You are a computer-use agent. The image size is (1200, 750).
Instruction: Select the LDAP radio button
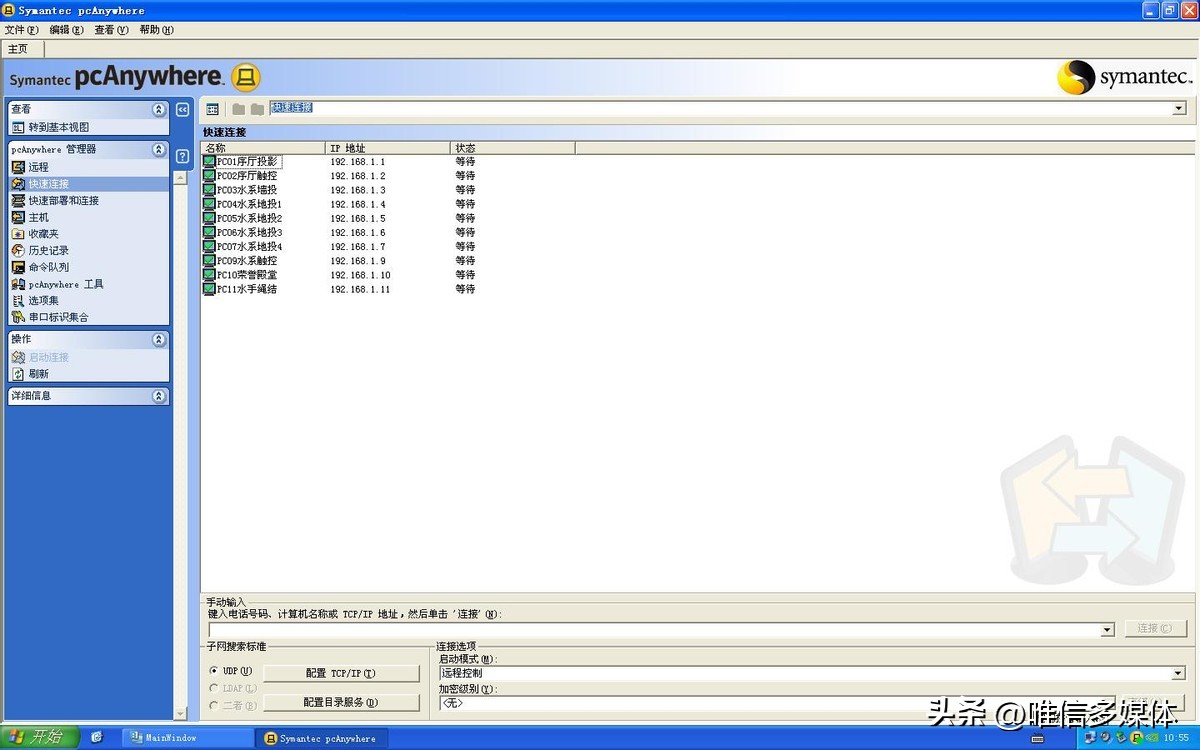tap(214, 688)
